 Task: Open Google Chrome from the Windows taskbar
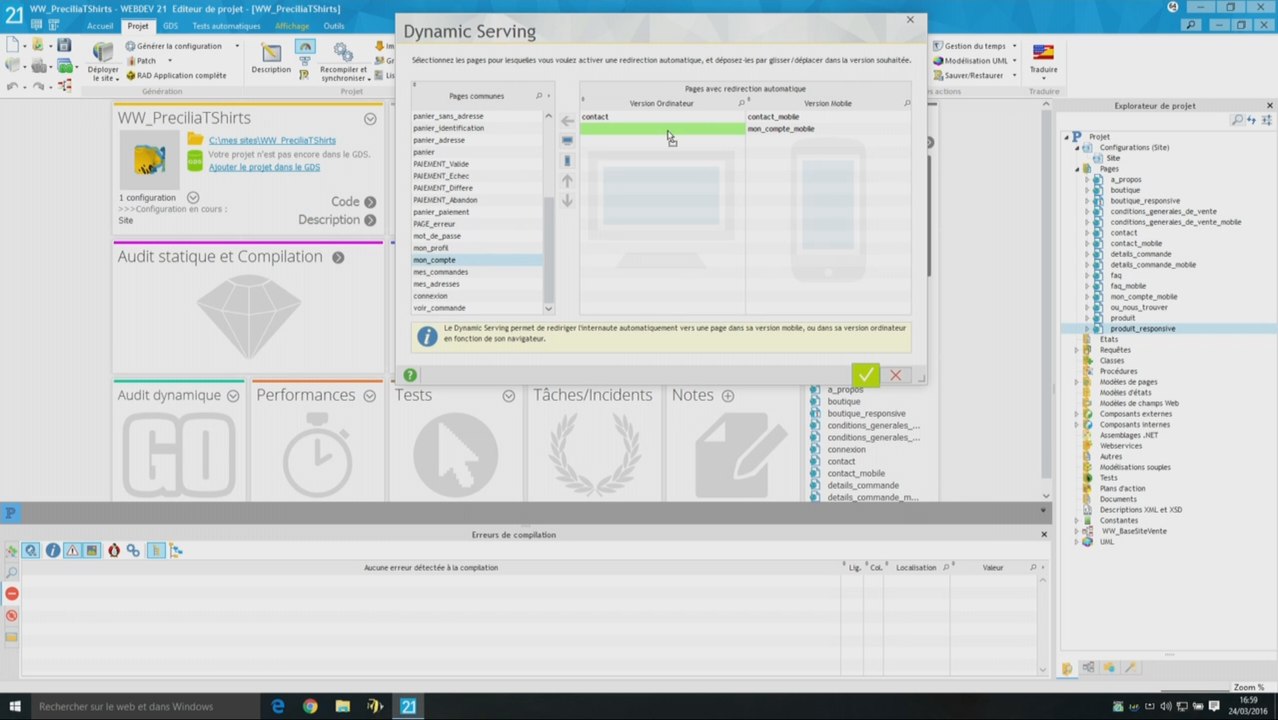coord(310,706)
